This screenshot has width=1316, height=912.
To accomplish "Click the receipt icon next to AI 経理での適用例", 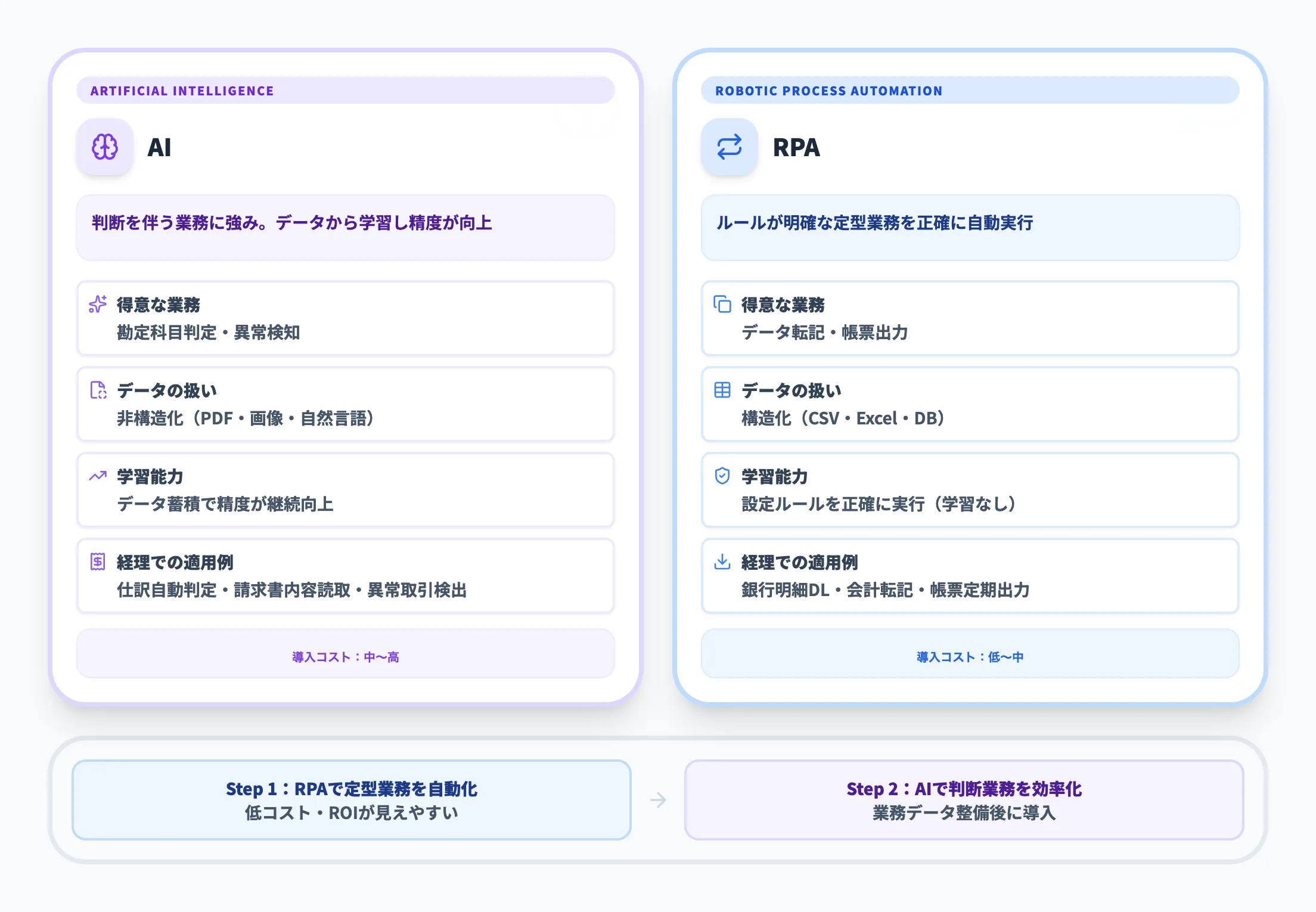I will tap(97, 562).
